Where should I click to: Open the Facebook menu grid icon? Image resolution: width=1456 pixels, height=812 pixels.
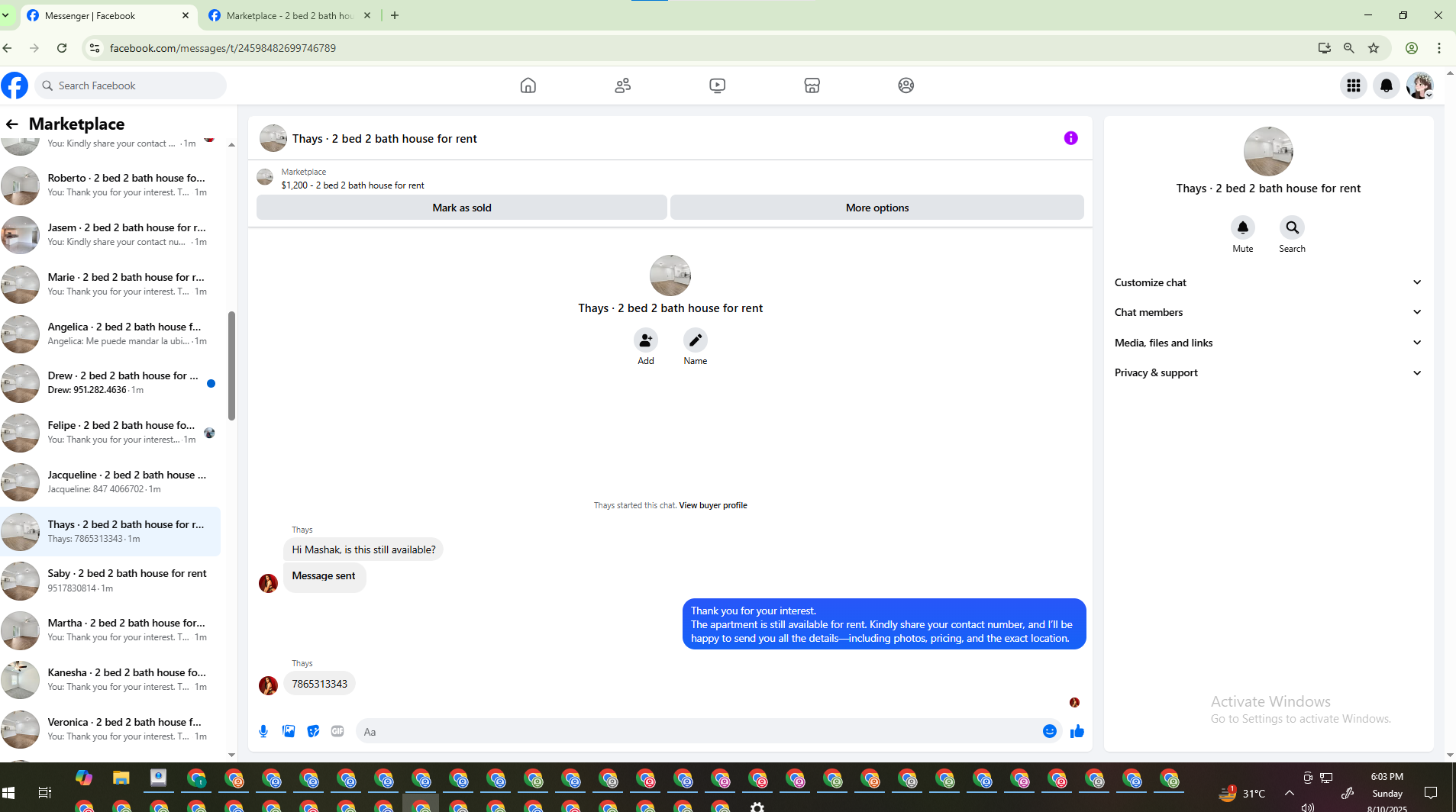[1353, 85]
